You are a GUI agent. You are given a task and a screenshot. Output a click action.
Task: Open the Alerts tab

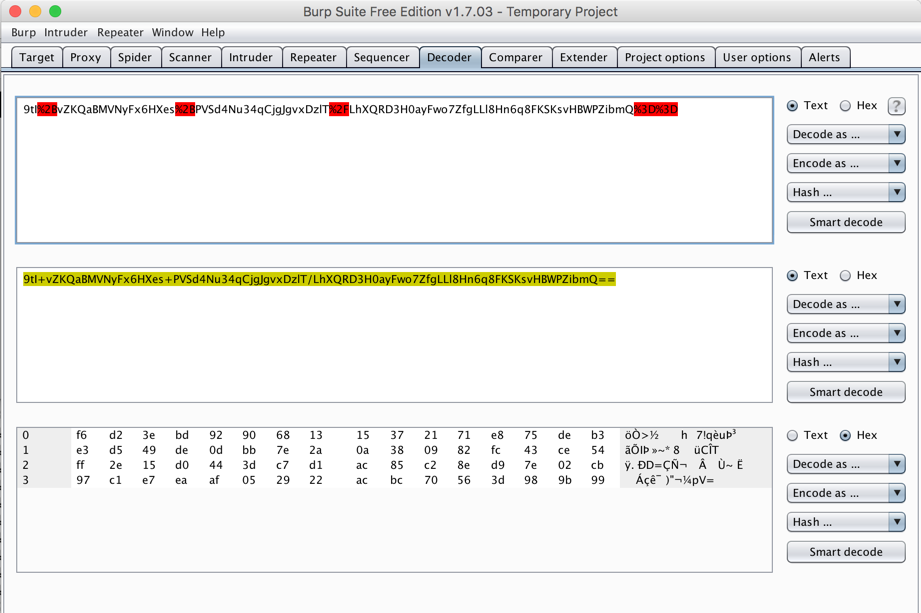(x=825, y=57)
